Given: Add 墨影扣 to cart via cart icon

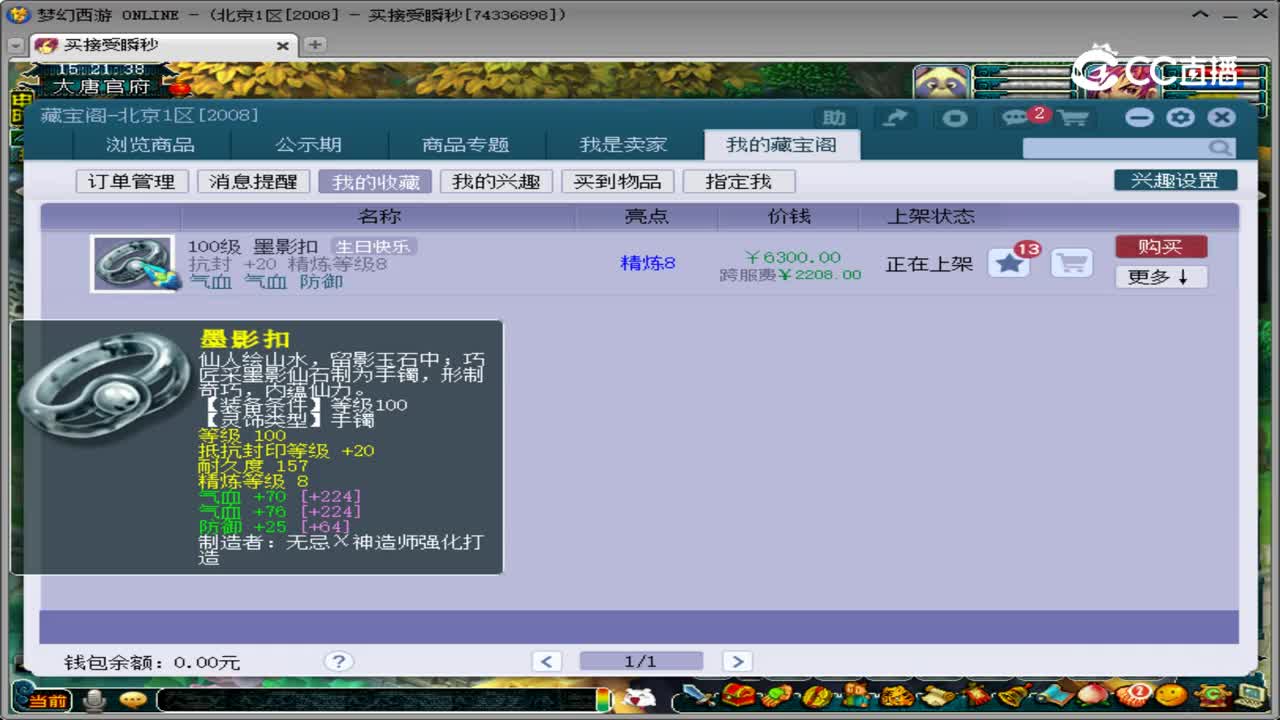Looking at the screenshot, I should tap(1071, 263).
